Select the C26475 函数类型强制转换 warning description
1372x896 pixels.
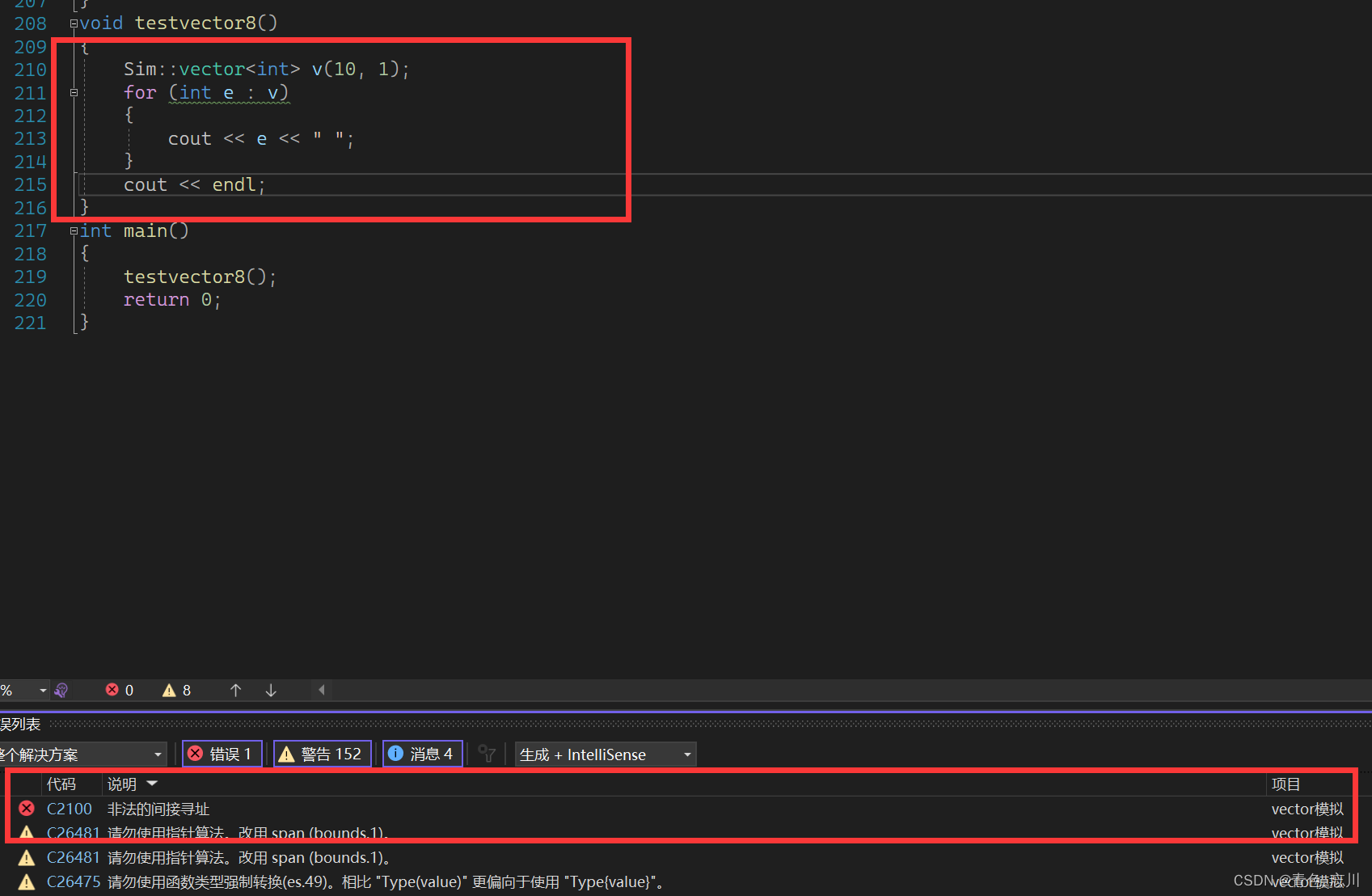[386, 881]
